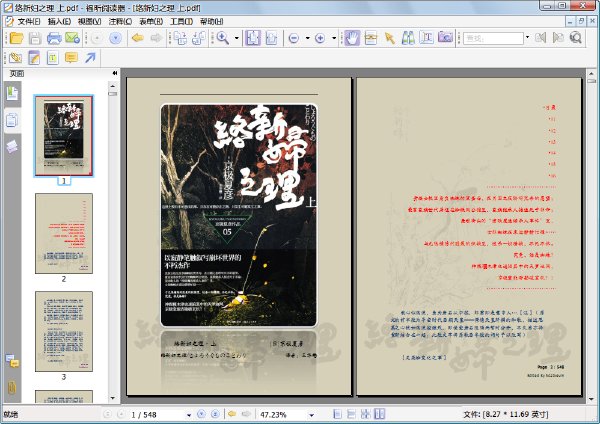Go to next page via toolbar down-arrow circle
The height and width of the screenshot is (424, 600).
click(115, 38)
